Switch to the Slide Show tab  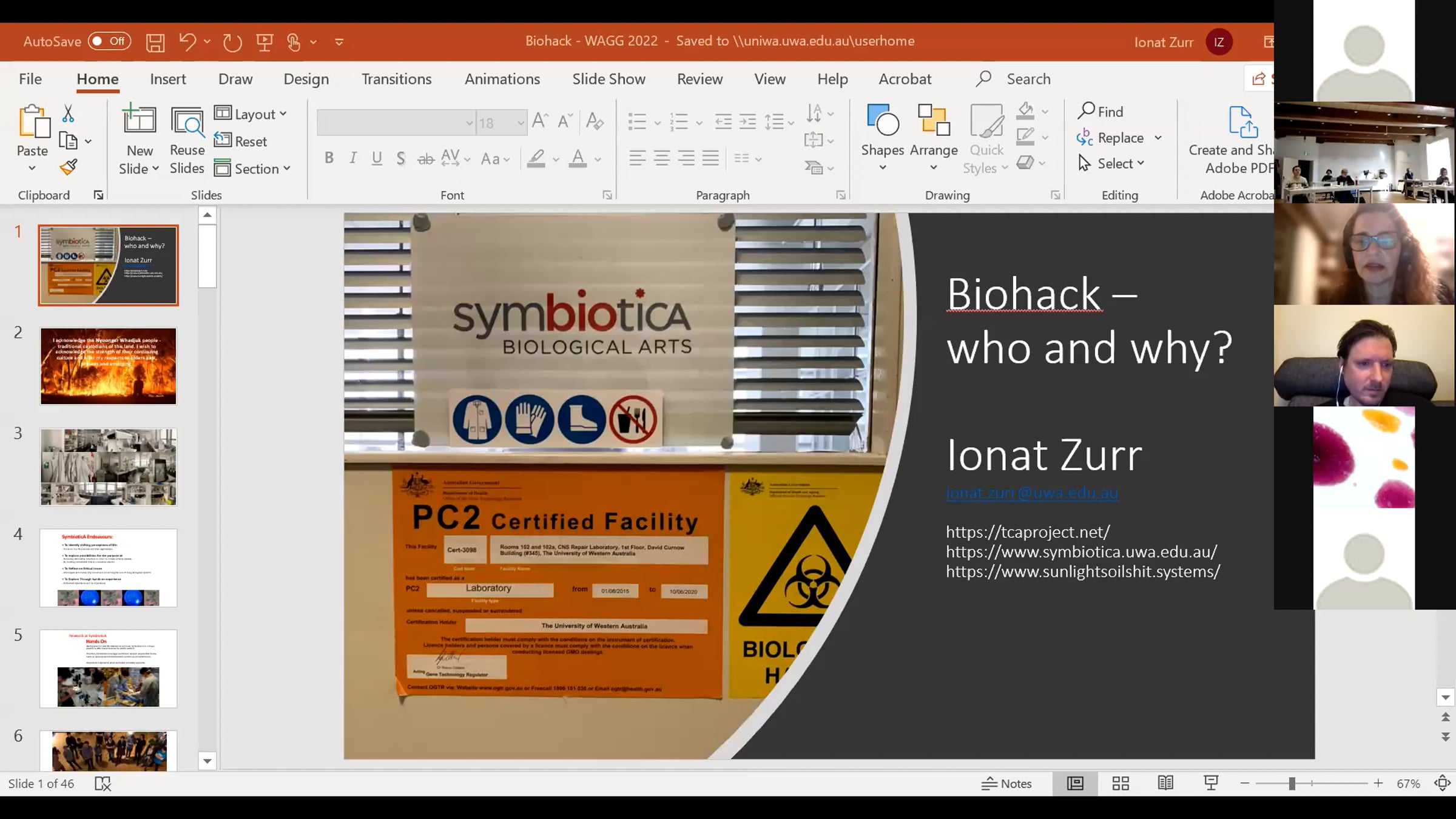coord(608,79)
